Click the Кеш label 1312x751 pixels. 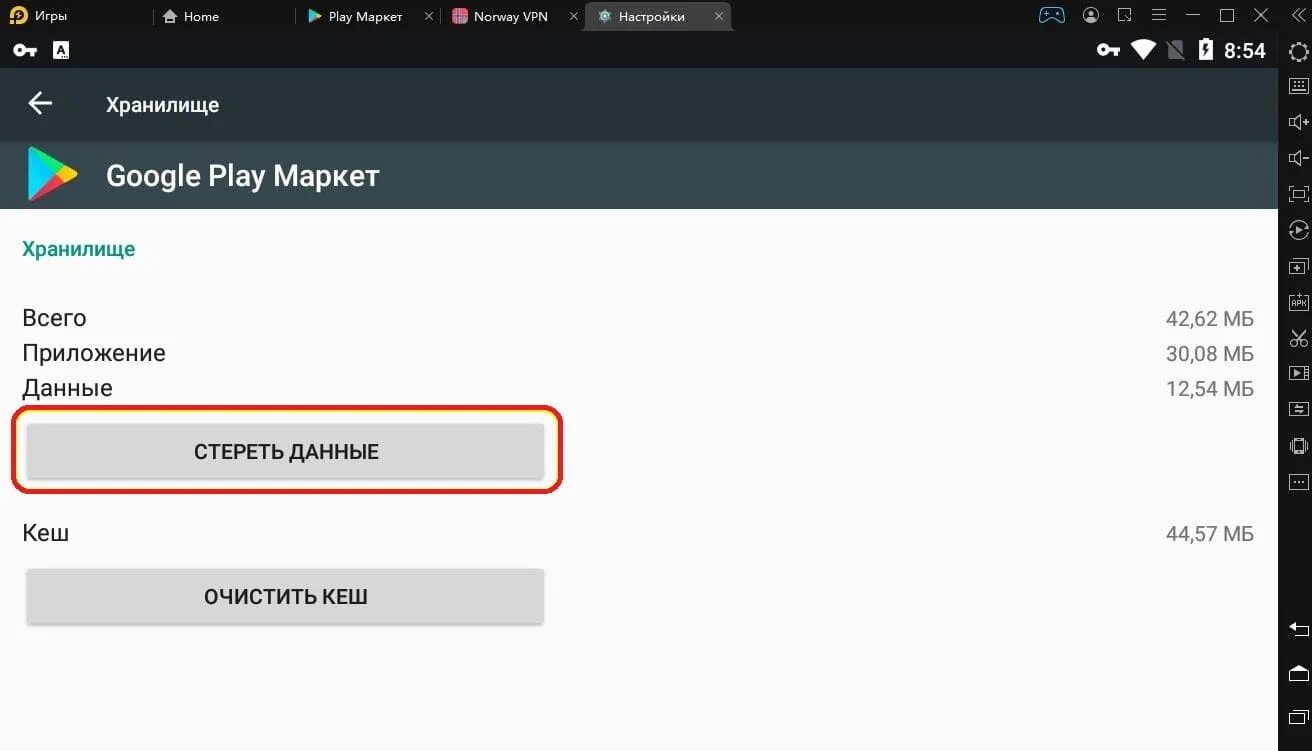pos(46,533)
